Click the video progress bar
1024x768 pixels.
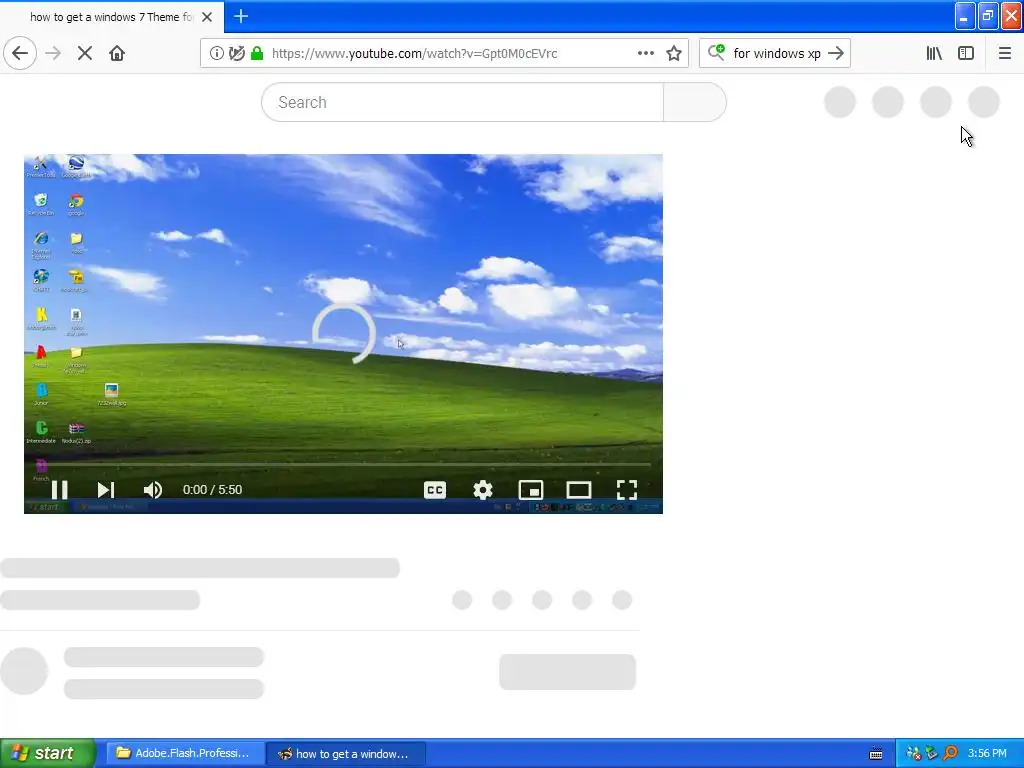pos(344,464)
